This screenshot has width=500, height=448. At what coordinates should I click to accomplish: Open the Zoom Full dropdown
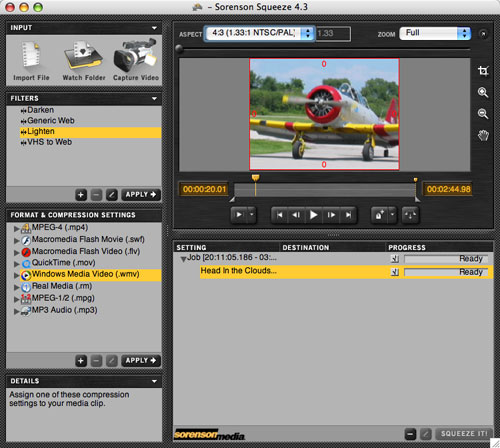pos(435,33)
